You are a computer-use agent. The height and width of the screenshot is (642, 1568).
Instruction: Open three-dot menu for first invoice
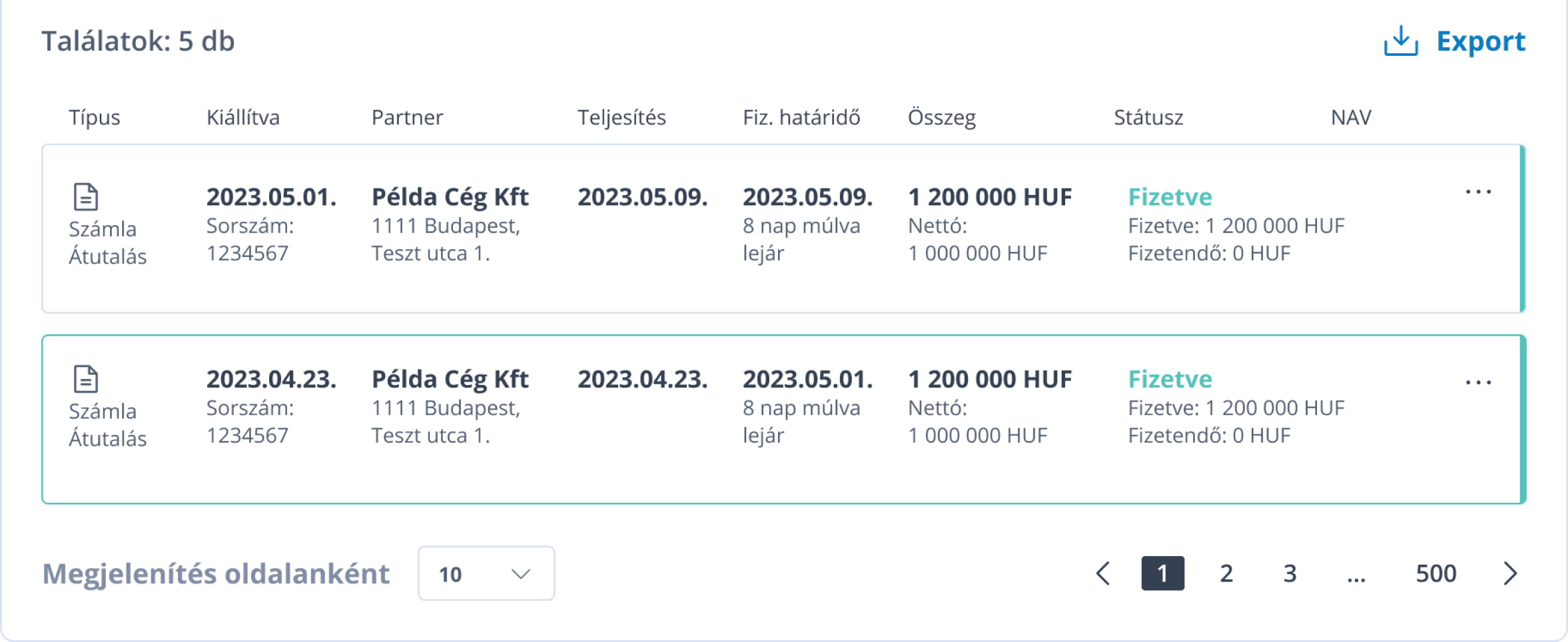click(x=1478, y=192)
